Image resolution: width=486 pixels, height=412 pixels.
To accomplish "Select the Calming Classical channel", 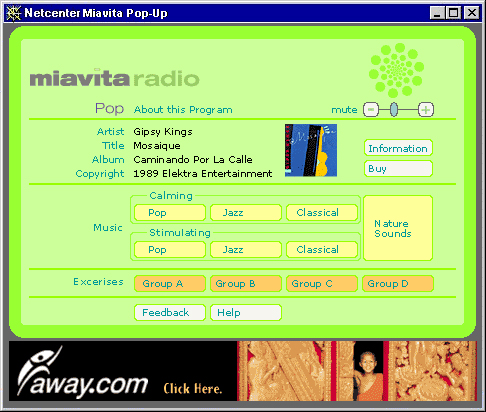I will click(322, 213).
